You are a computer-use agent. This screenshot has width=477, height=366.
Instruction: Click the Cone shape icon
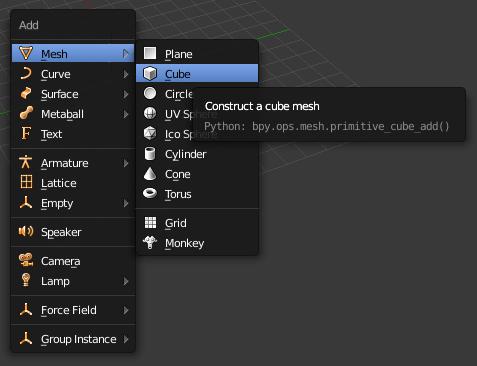coord(150,174)
